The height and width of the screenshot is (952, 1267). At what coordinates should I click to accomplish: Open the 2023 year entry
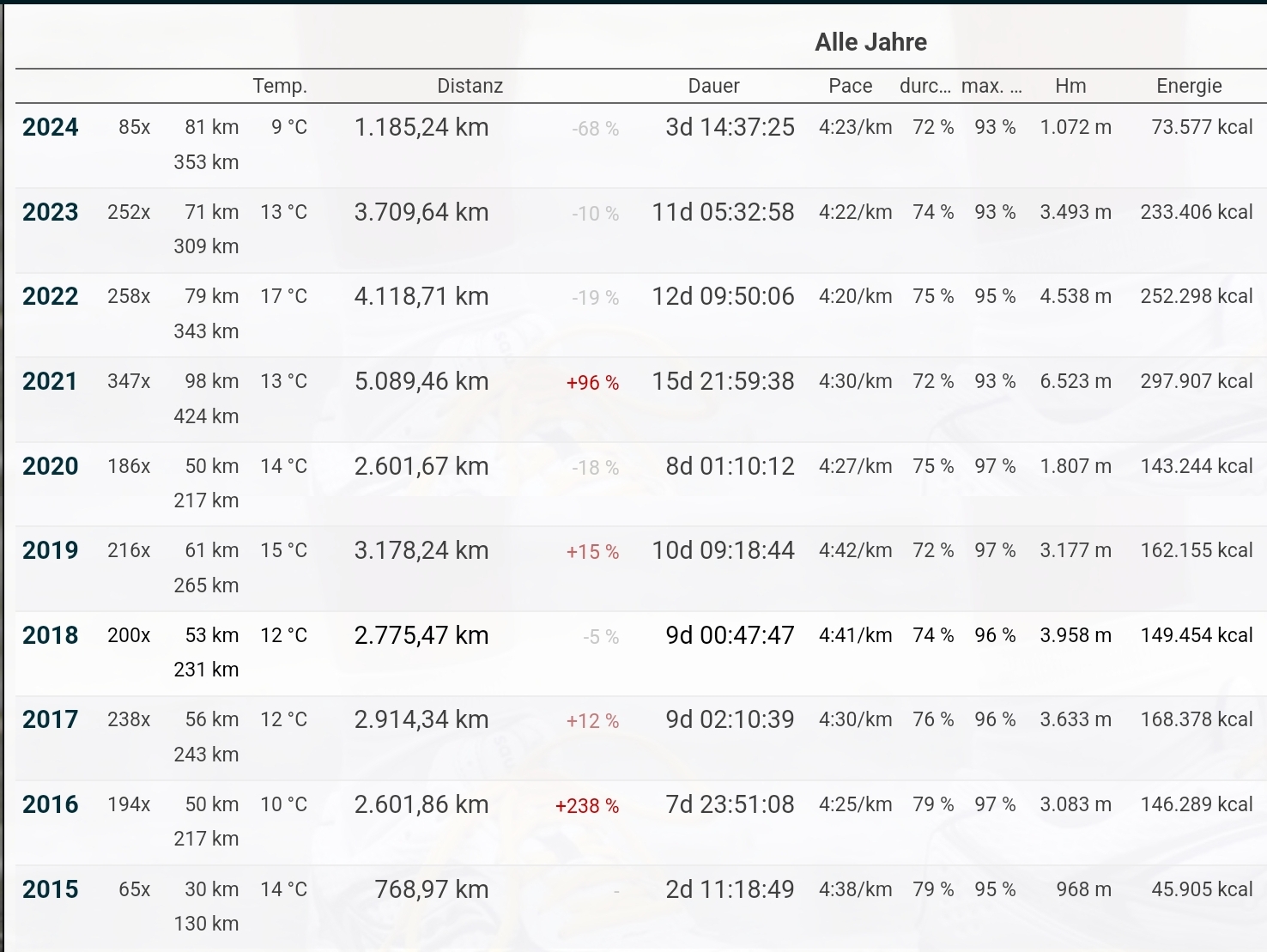(x=51, y=212)
